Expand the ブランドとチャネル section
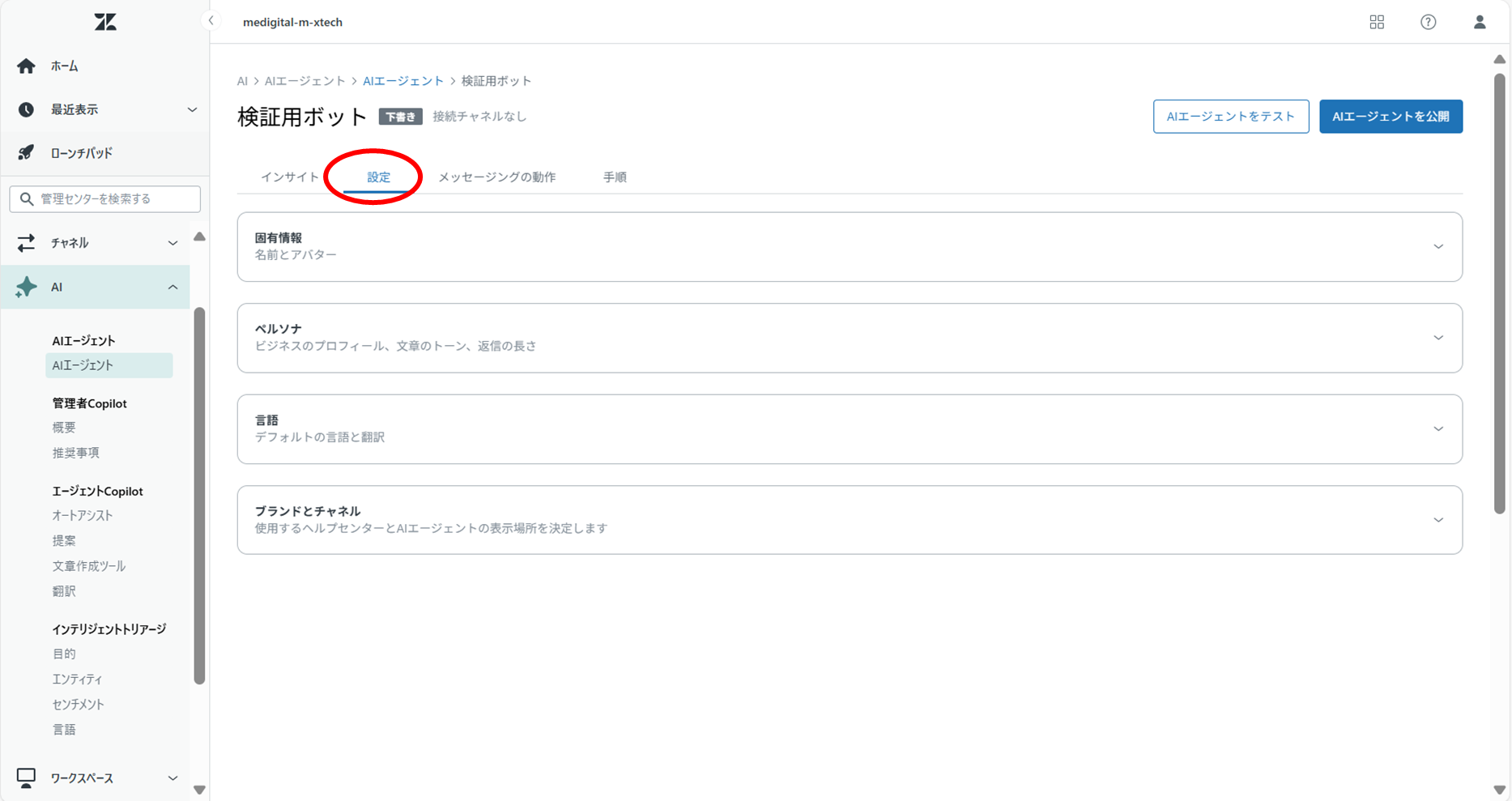The height and width of the screenshot is (801, 1512). 850,520
